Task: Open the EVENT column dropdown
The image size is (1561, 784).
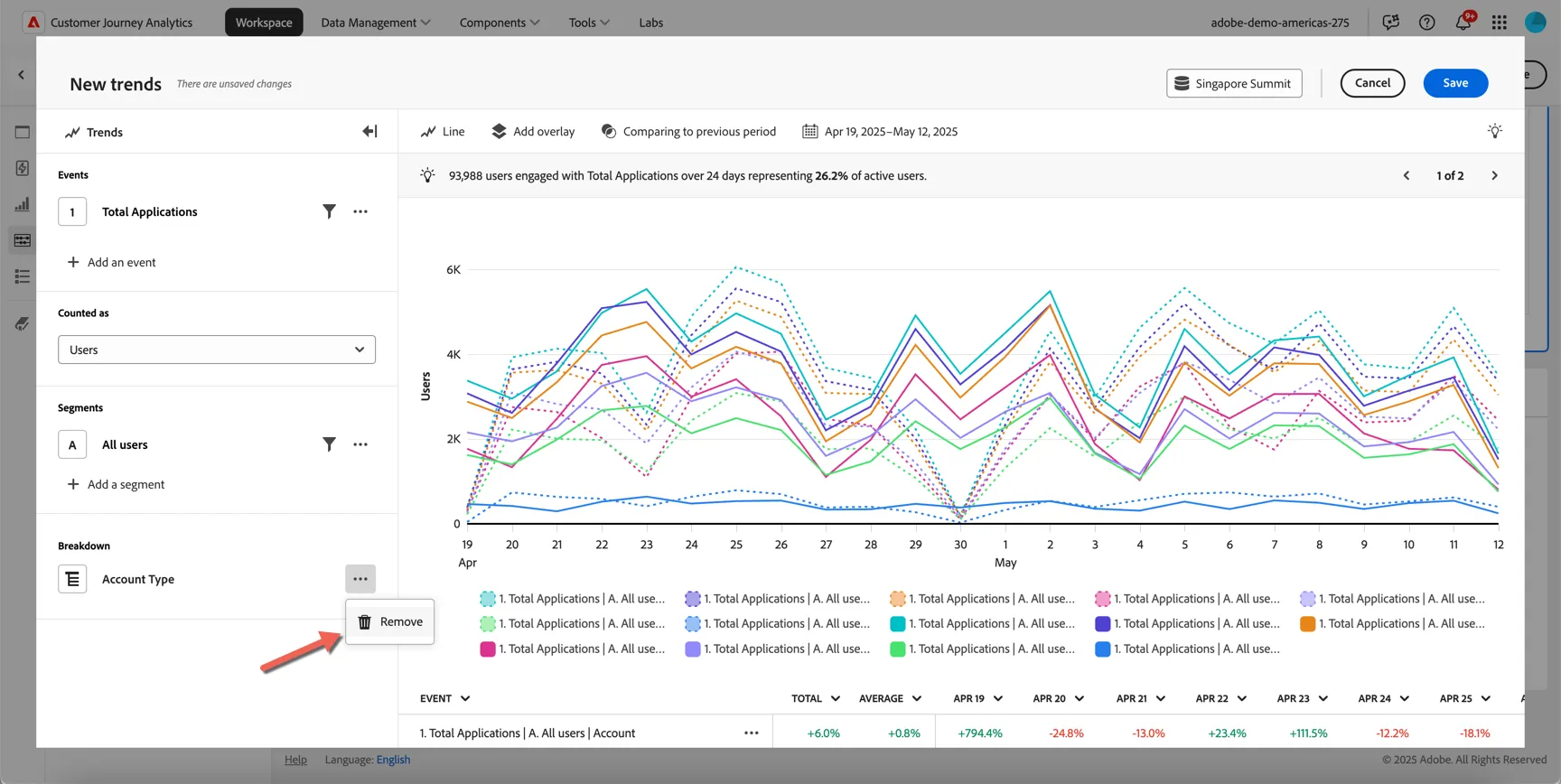Action: point(465,698)
